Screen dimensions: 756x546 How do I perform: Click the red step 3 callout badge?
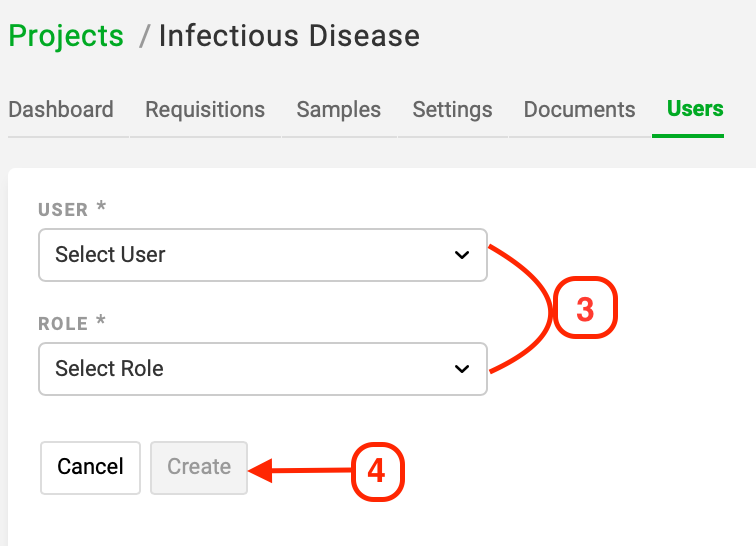click(x=585, y=308)
